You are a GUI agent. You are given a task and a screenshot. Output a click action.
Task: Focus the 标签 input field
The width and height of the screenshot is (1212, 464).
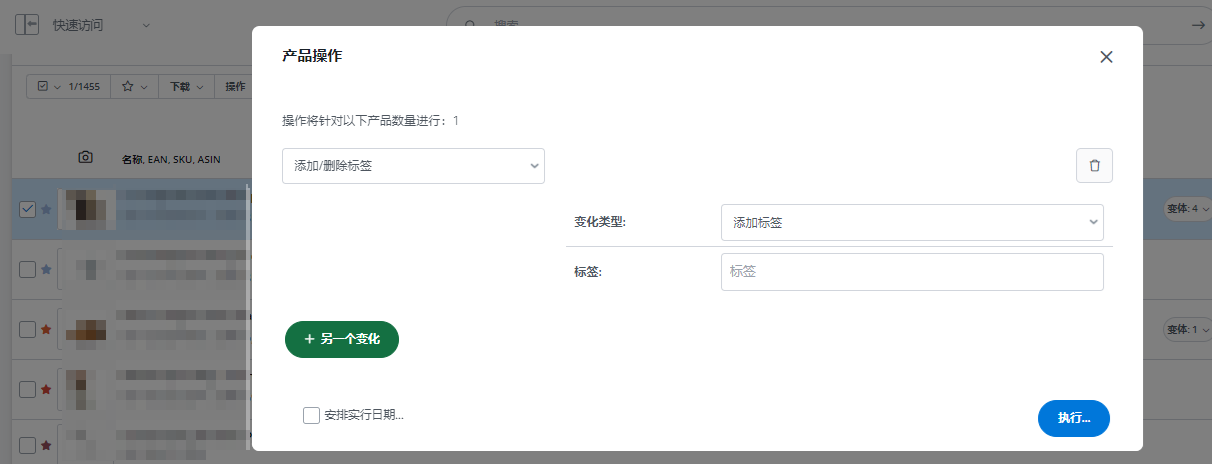tap(912, 271)
